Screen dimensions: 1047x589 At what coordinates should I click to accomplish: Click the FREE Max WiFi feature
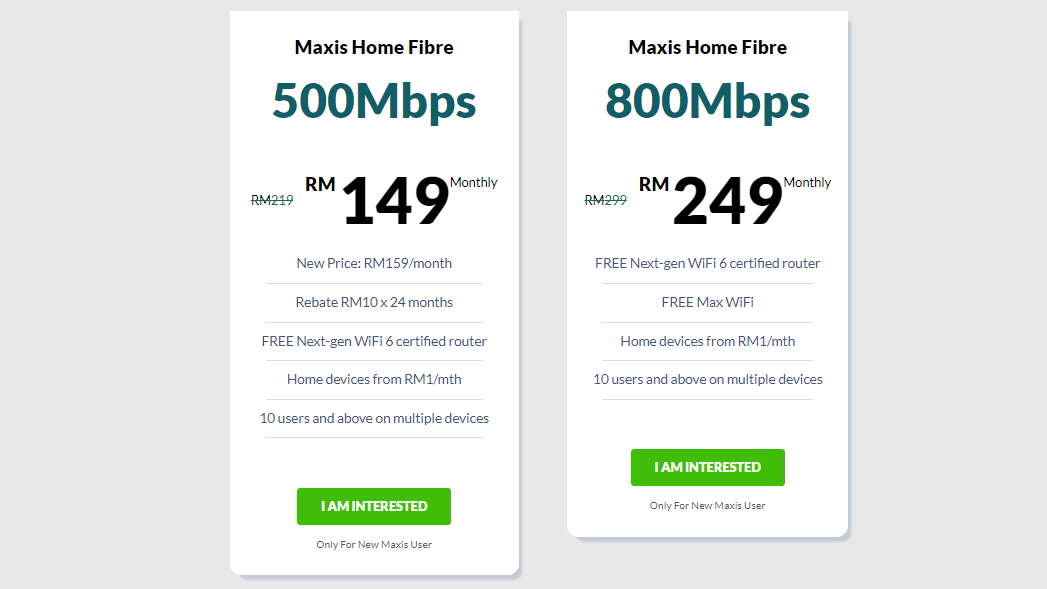pos(708,302)
